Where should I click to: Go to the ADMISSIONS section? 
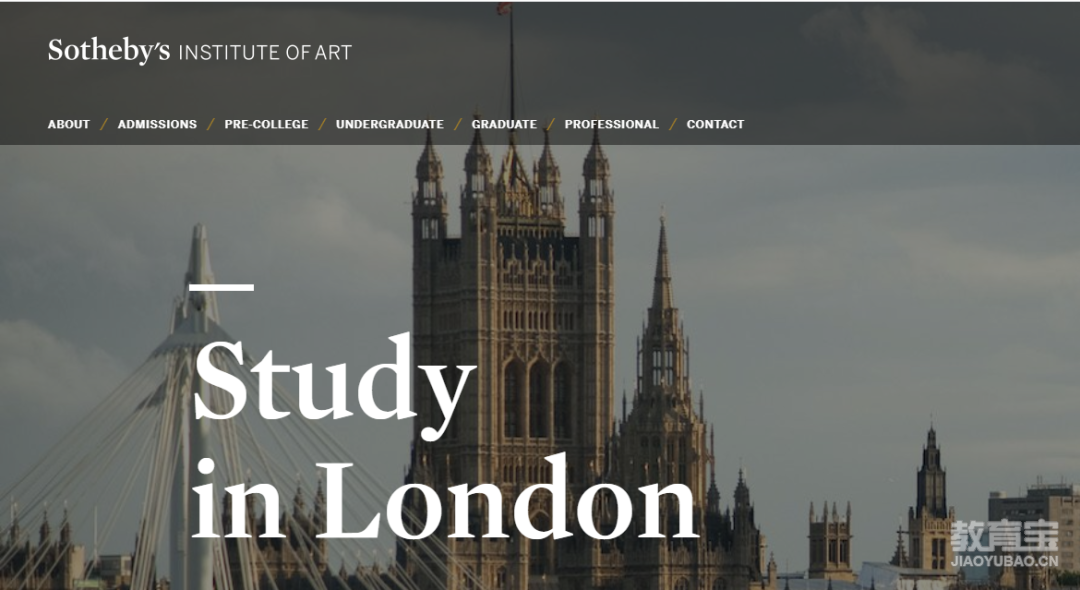(157, 125)
